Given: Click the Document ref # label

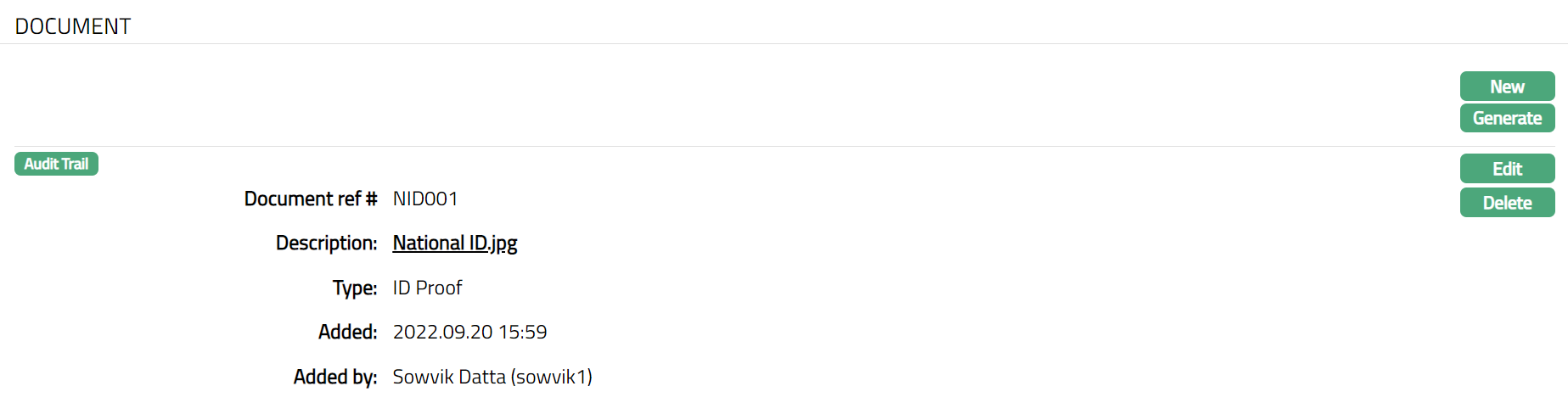Looking at the screenshot, I should coord(310,199).
